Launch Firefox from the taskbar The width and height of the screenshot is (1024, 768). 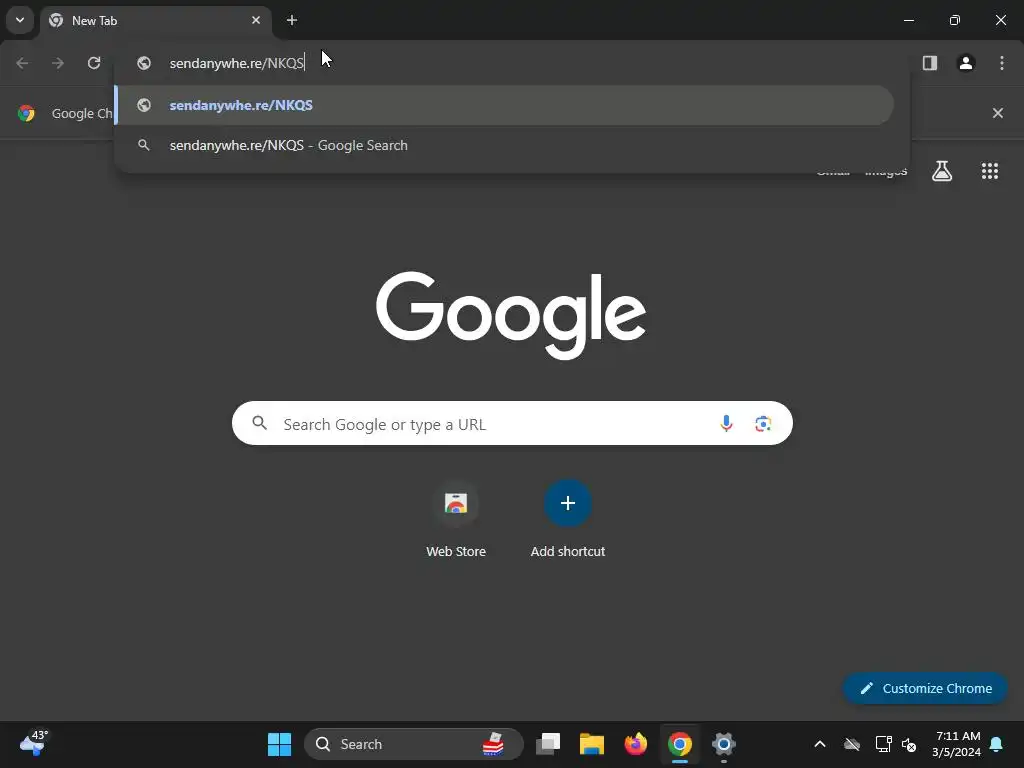[635, 744]
